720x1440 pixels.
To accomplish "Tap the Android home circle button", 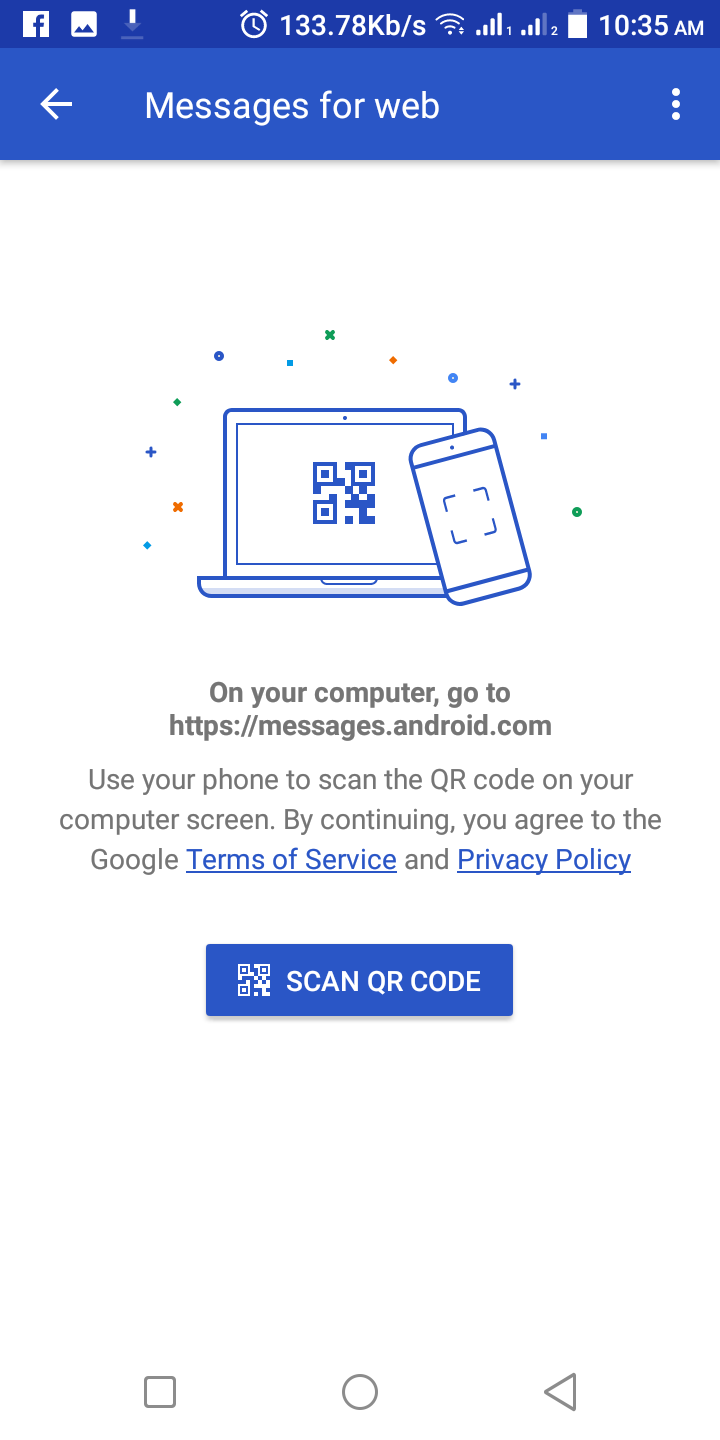I will pyautogui.click(x=360, y=1392).
